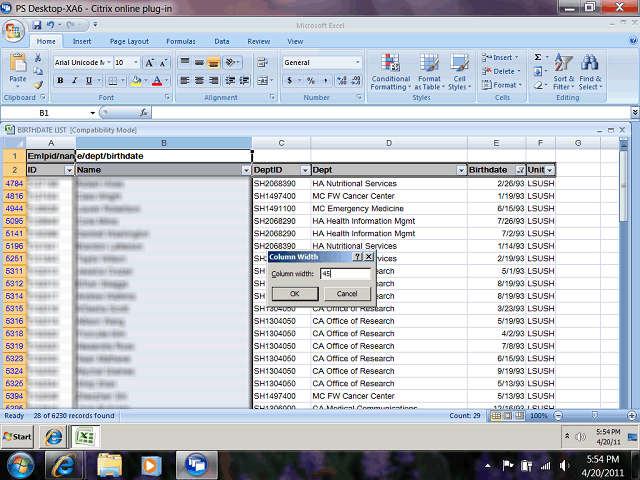The height and width of the screenshot is (480, 640).
Task: Click the Format as Table icon
Action: click(x=429, y=72)
